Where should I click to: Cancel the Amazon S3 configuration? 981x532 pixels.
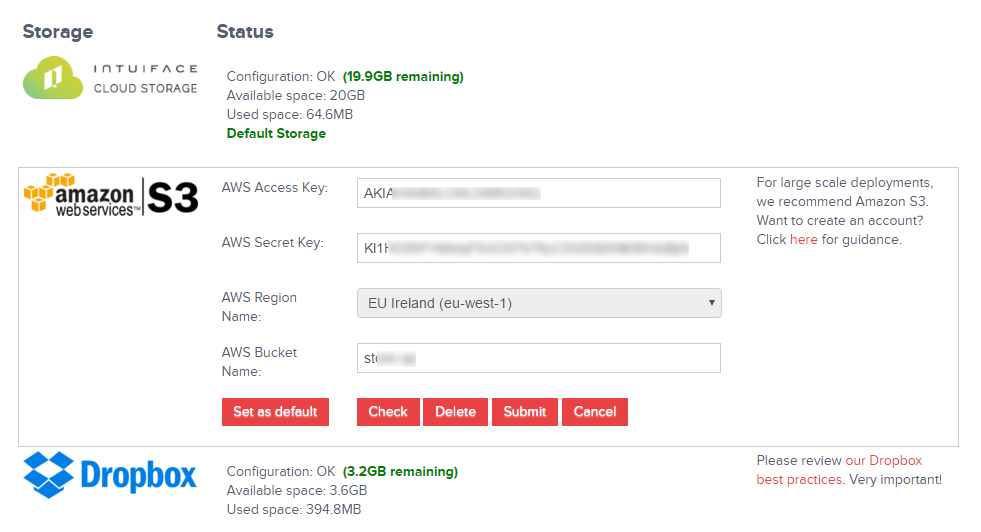(x=595, y=412)
